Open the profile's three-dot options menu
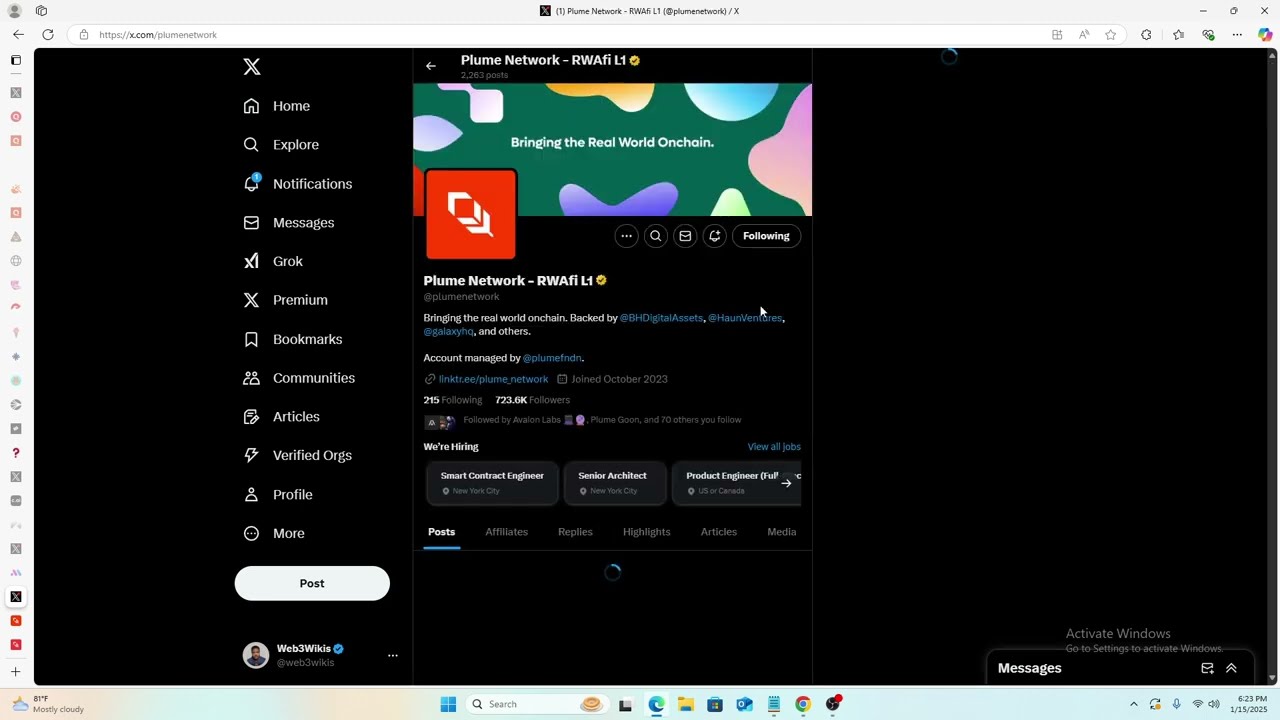Screen dimensions: 1280x720 (626, 236)
